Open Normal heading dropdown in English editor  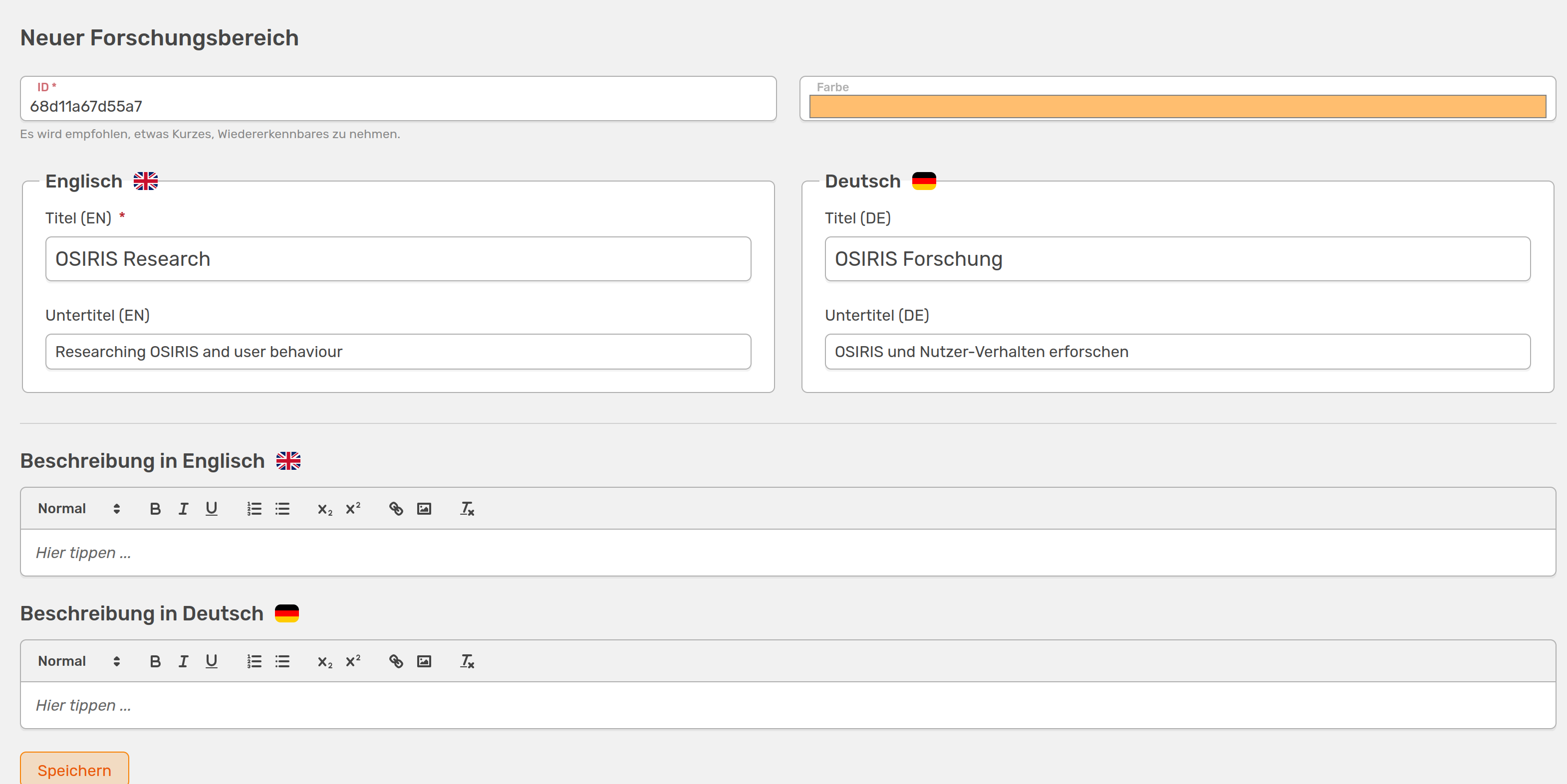[78, 509]
